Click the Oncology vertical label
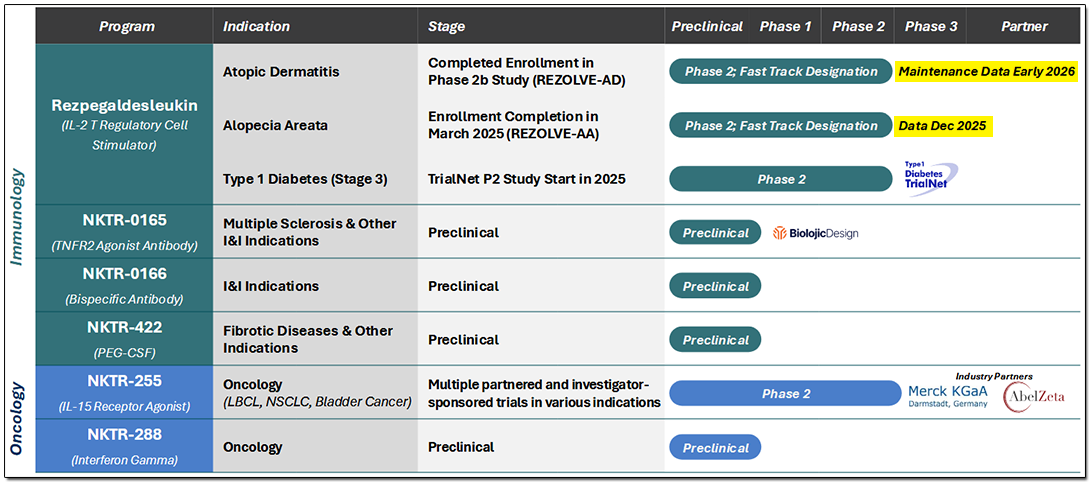The image size is (1090, 482). (18, 417)
